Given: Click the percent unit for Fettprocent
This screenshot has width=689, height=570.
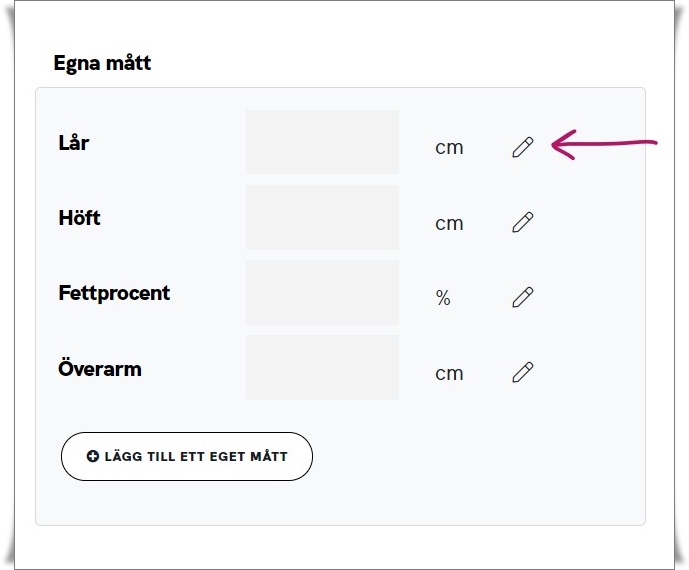Looking at the screenshot, I should [x=443, y=298].
